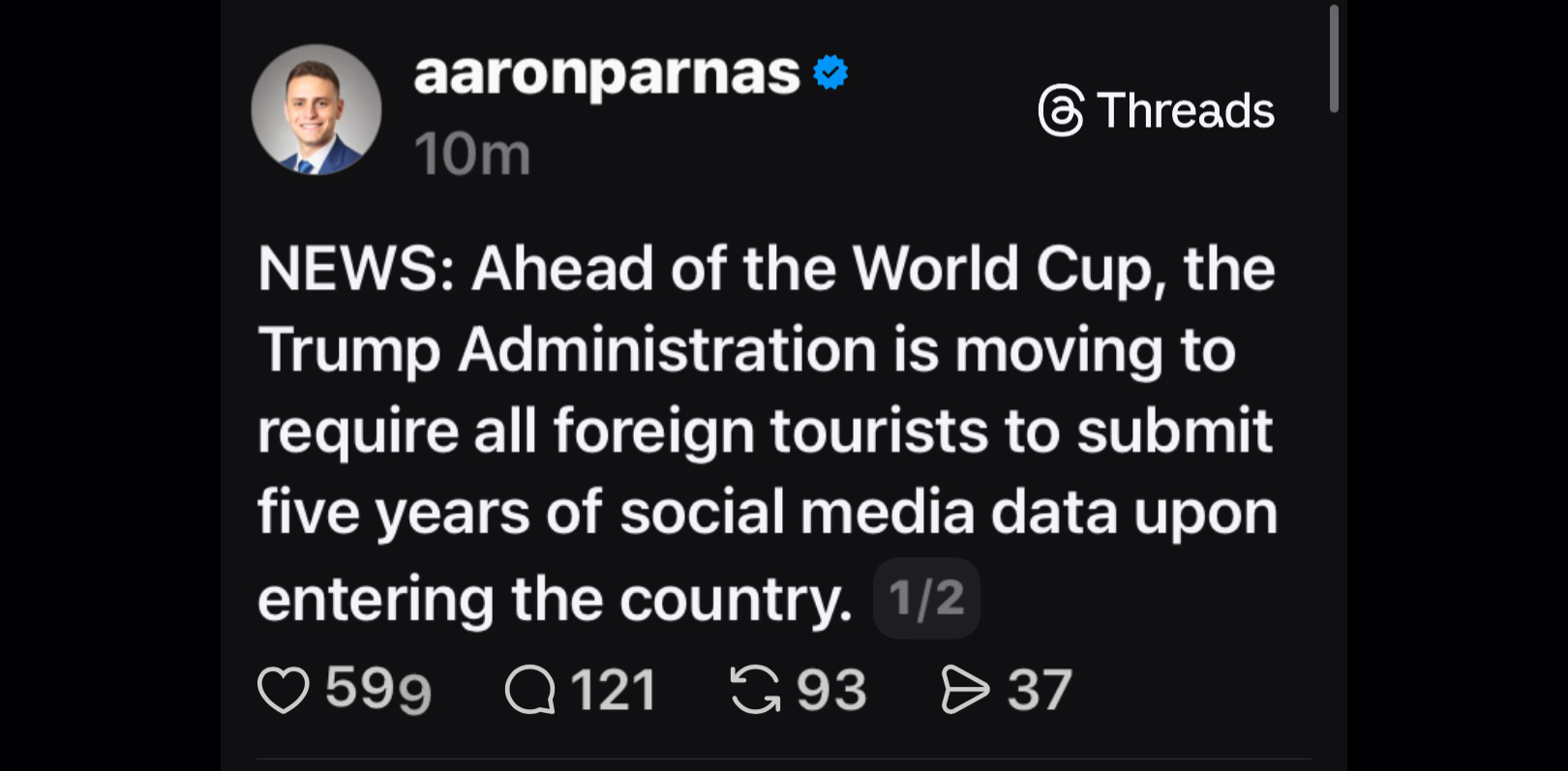Click the blue verified badge

pos(830,73)
